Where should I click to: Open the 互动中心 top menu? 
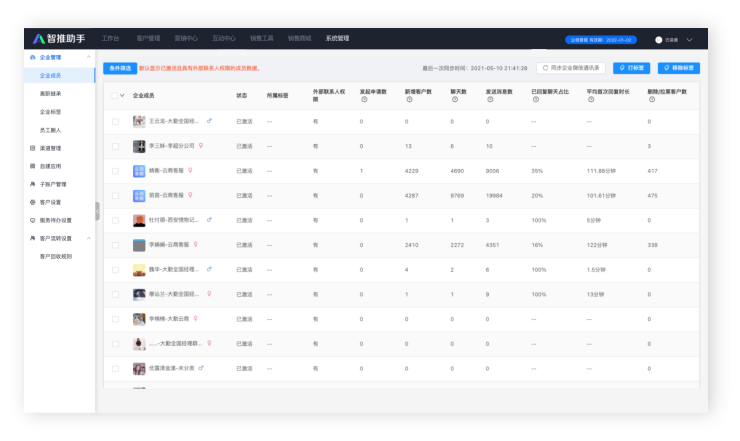pos(224,38)
